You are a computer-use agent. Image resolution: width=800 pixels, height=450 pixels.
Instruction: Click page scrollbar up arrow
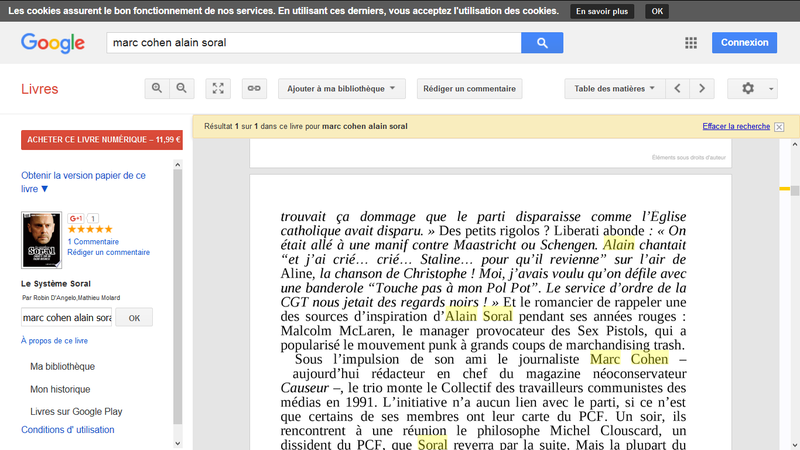[x=795, y=143]
